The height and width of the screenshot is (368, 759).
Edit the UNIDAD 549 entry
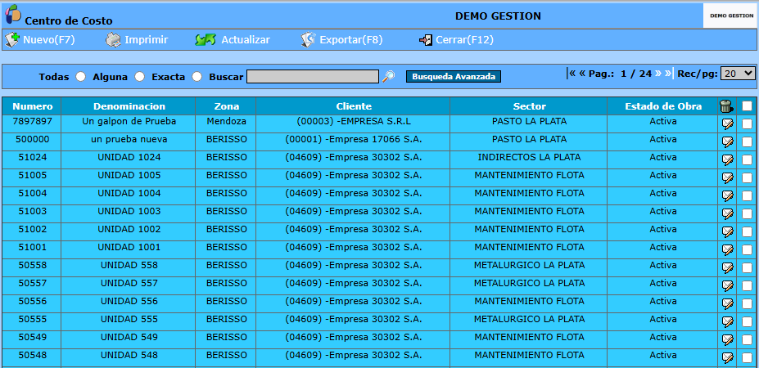click(x=727, y=339)
